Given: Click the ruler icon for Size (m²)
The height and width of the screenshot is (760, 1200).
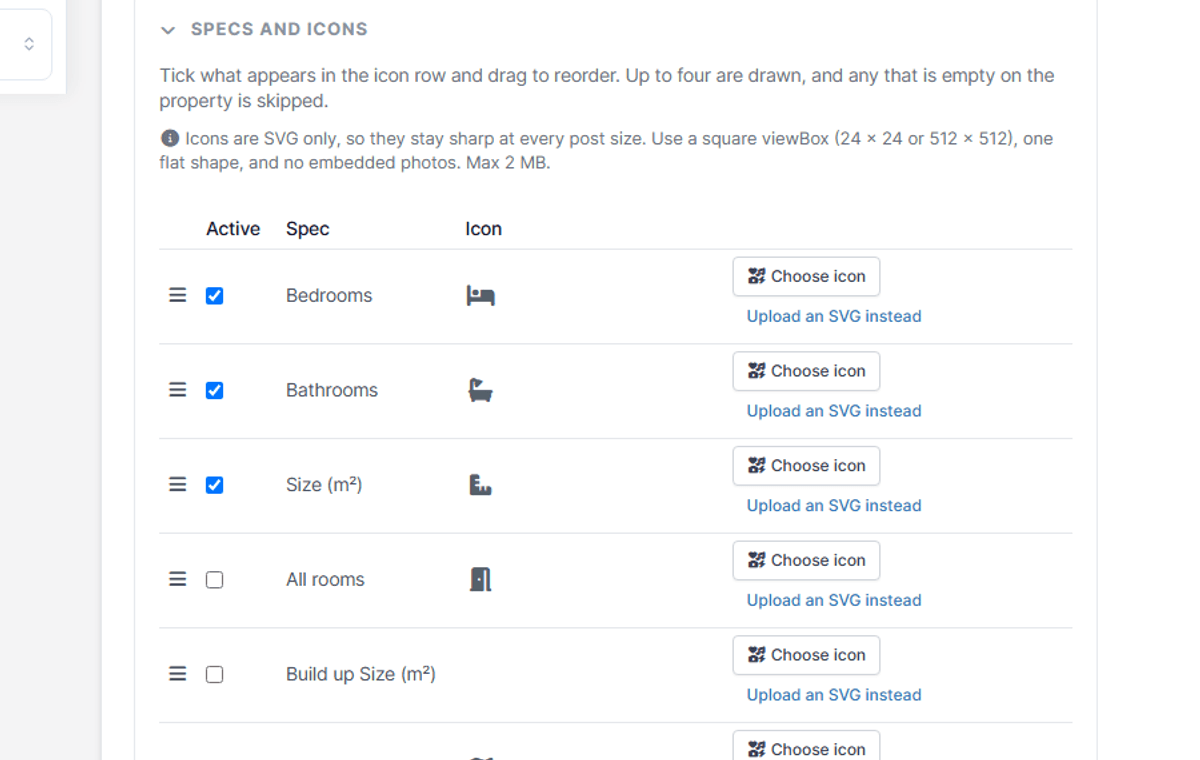Looking at the screenshot, I should click(x=481, y=485).
